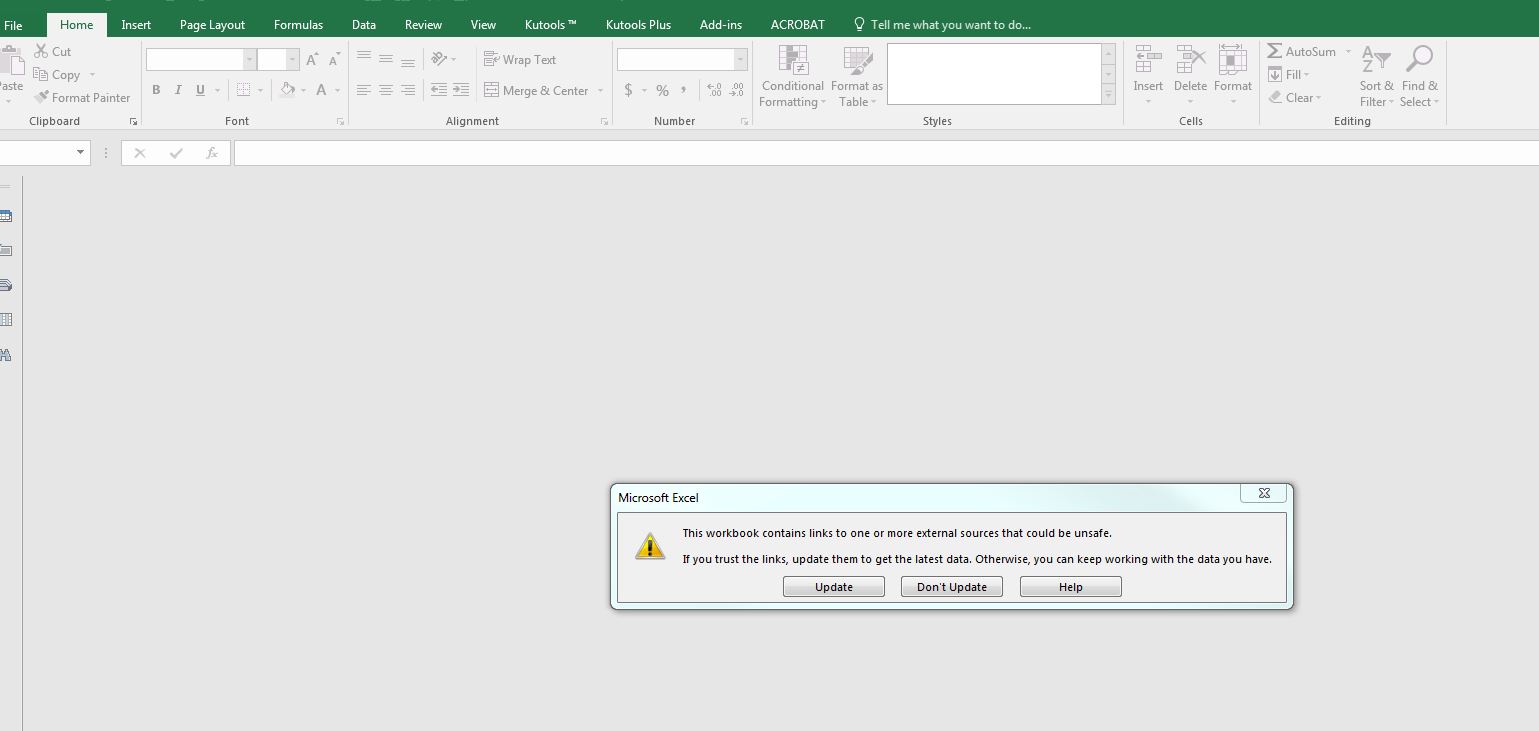Open the Font Color dropdown arrow
Screen dimensions: 1539x731
(338, 91)
